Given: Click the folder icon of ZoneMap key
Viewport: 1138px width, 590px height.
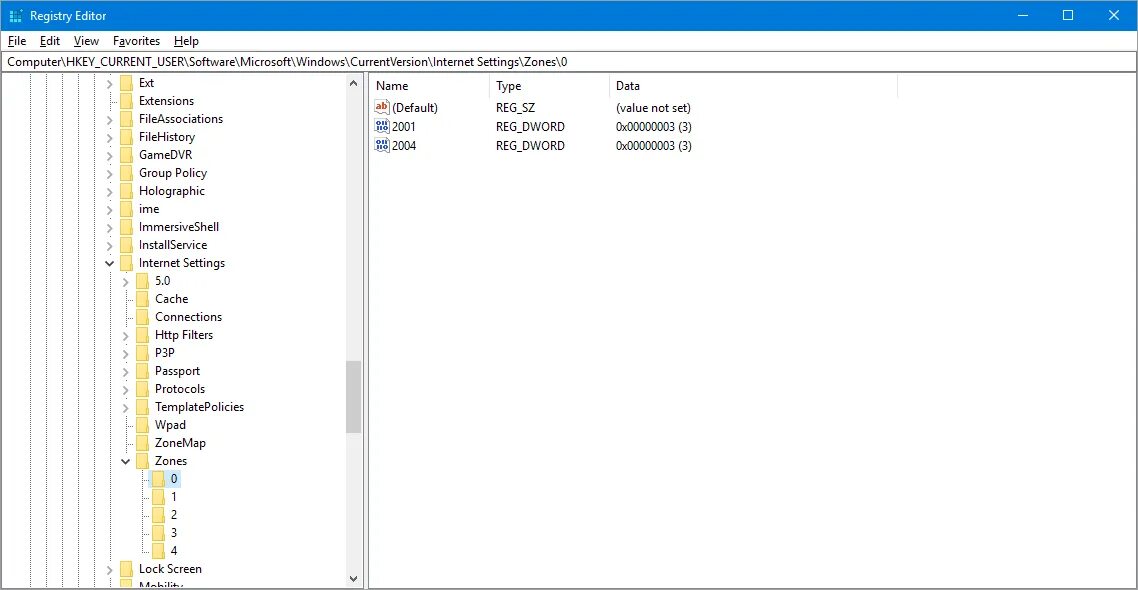Looking at the screenshot, I should pos(142,443).
